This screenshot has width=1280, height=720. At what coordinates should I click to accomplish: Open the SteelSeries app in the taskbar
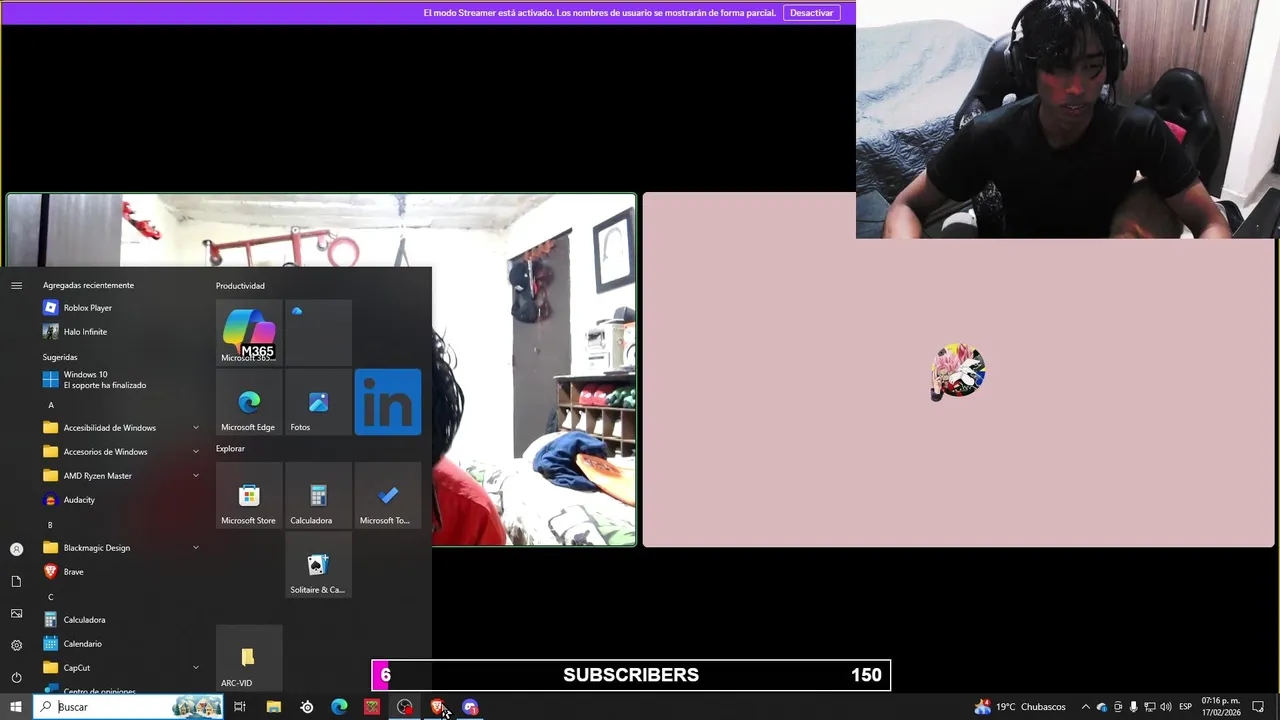(307, 707)
